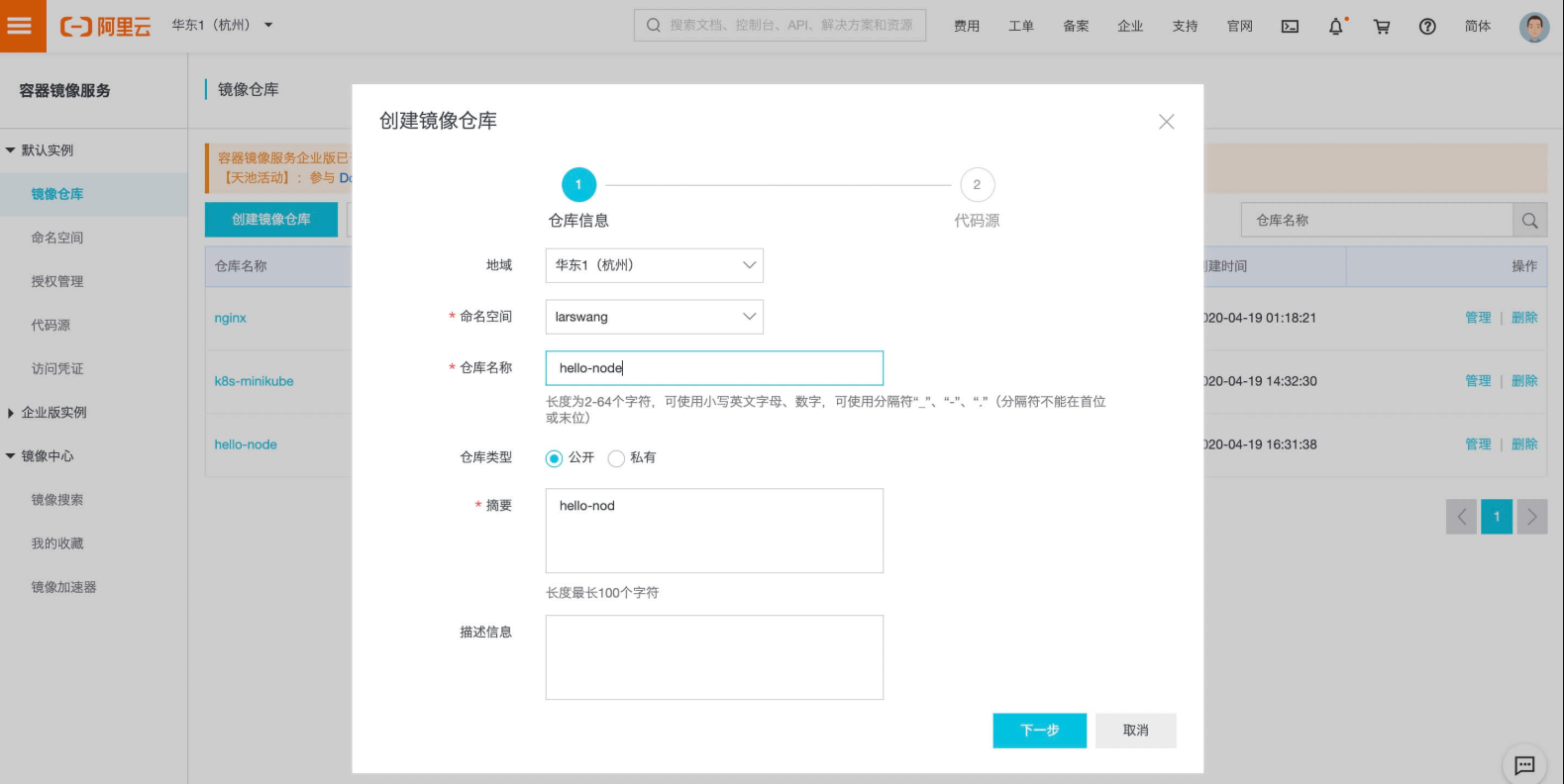This screenshot has height=784, width=1564.
Task: Open the notification bell
Action: pyautogui.click(x=1336, y=27)
